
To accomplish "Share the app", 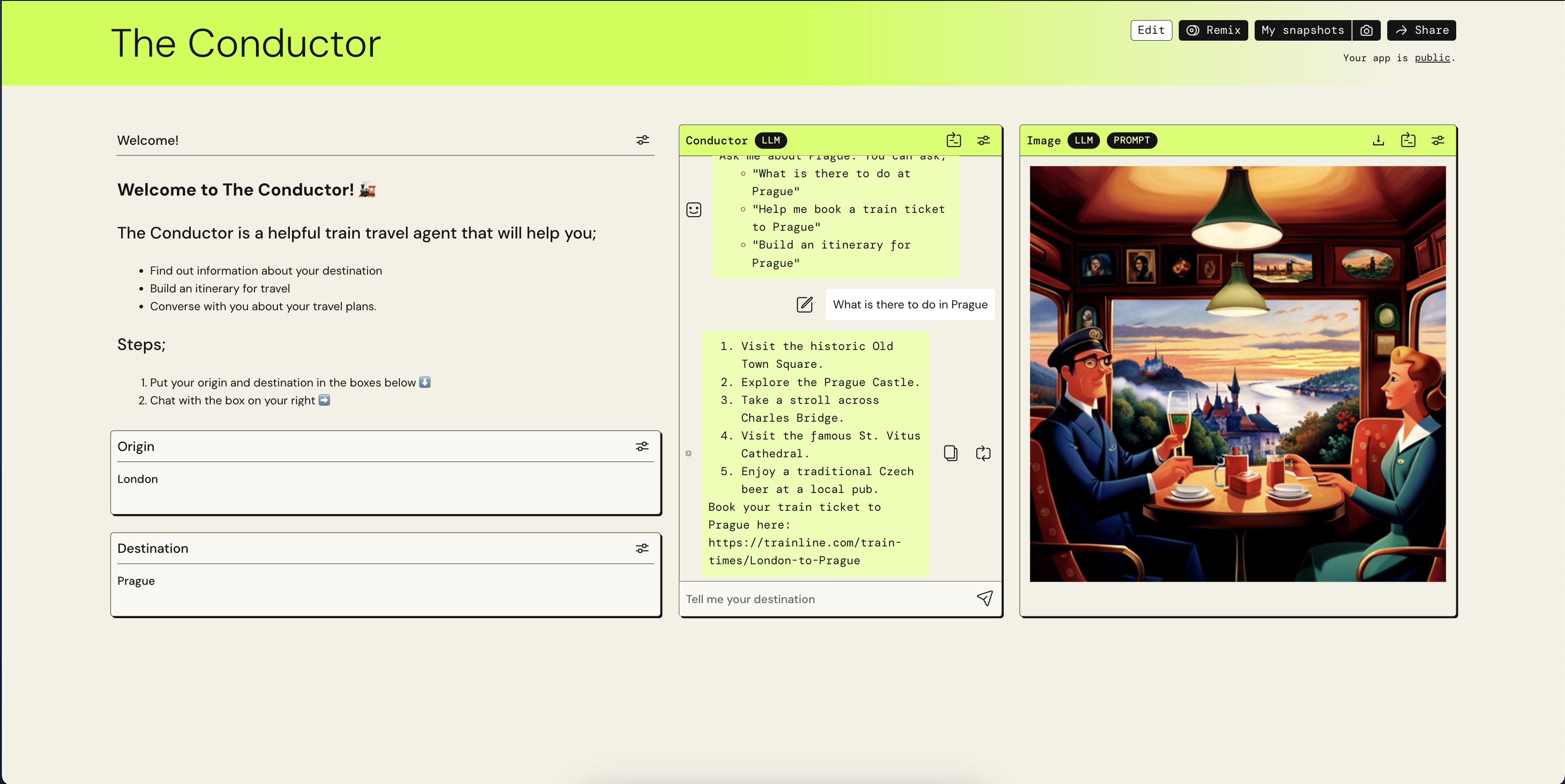I will tap(1421, 30).
